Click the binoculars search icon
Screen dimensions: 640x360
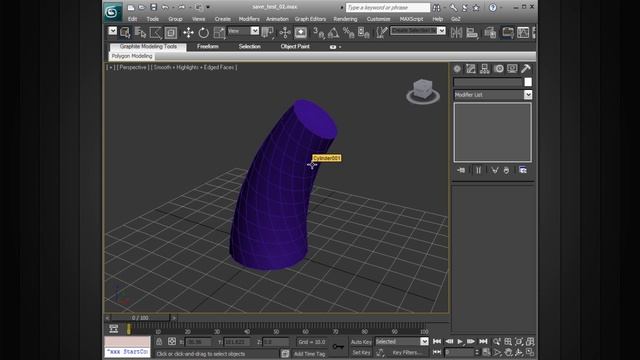[x=436, y=7]
